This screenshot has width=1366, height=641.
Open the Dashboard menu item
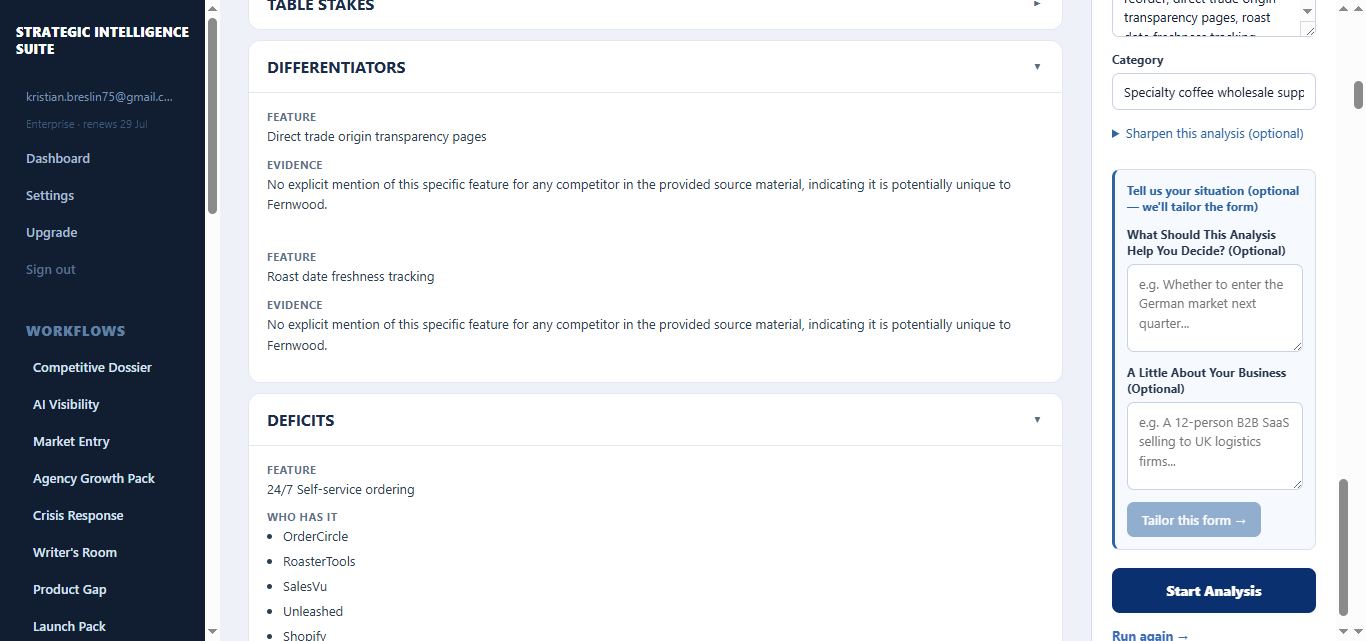pos(58,158)
